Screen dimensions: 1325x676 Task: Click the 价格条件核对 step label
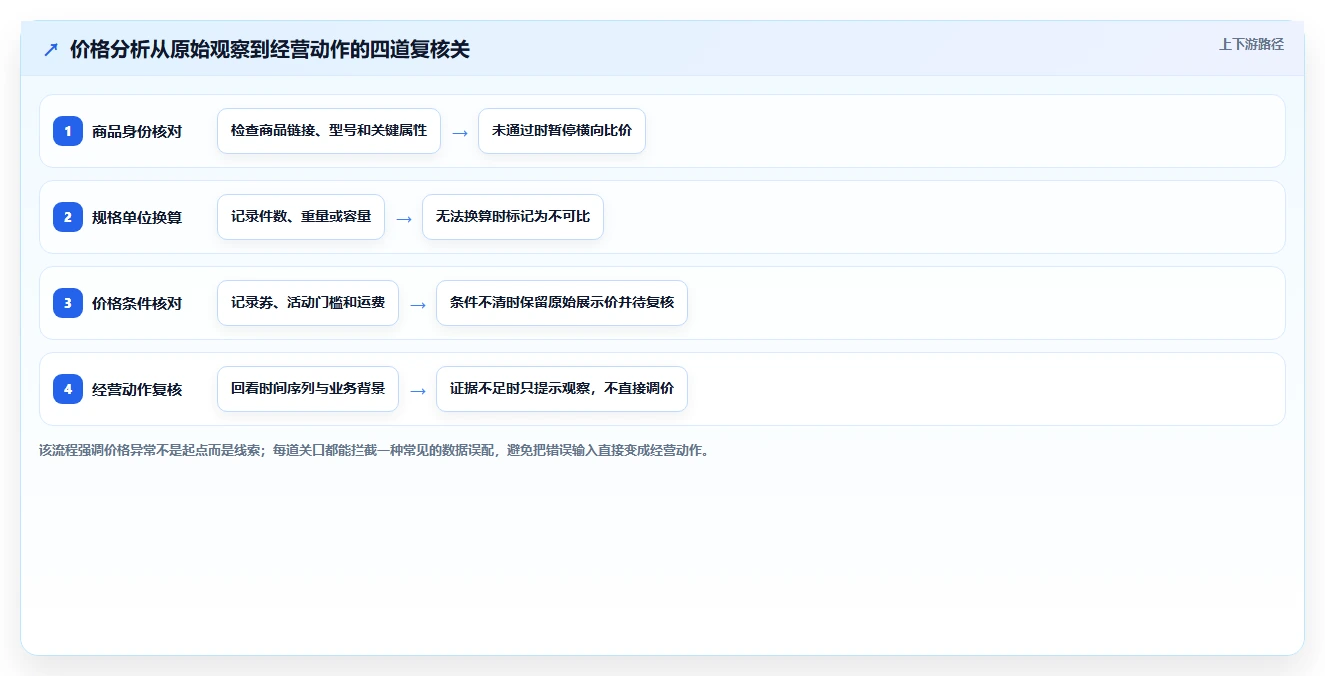coord(137,303)
